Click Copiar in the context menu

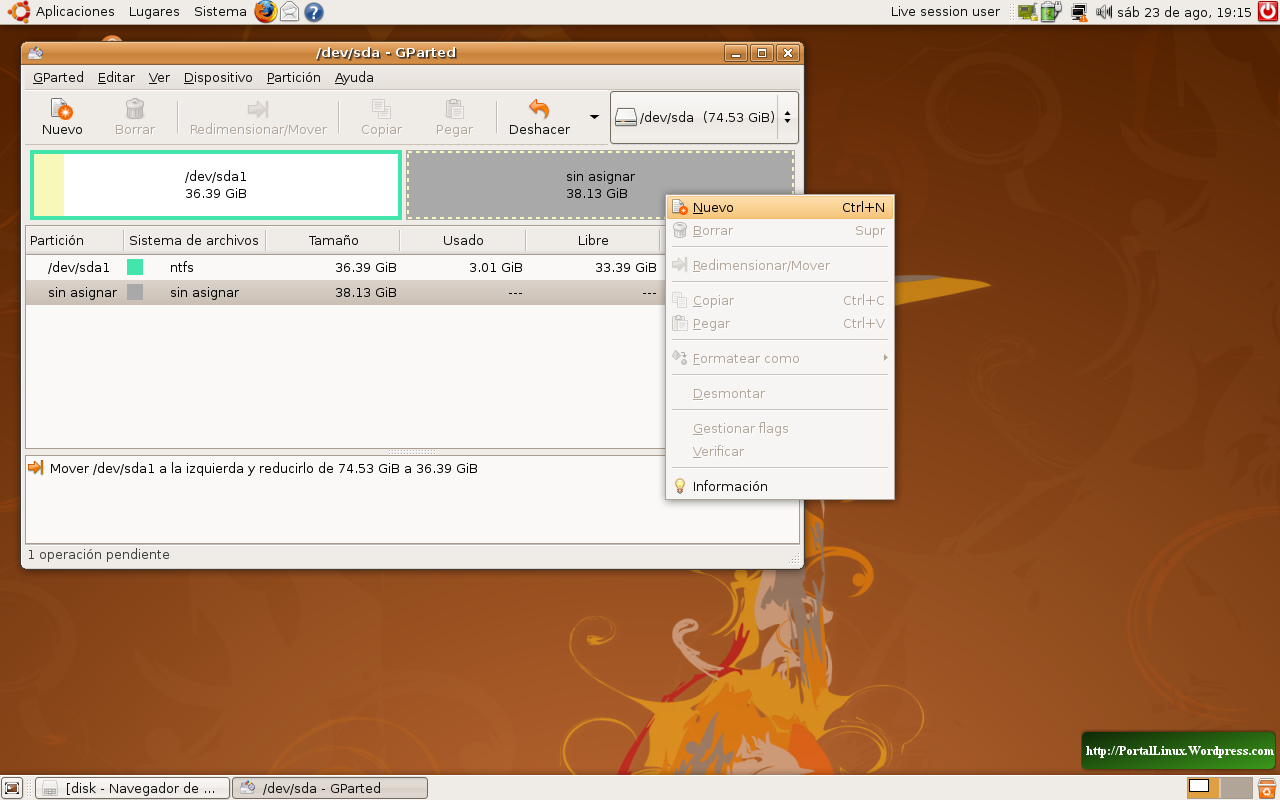(x=780, y=301)
